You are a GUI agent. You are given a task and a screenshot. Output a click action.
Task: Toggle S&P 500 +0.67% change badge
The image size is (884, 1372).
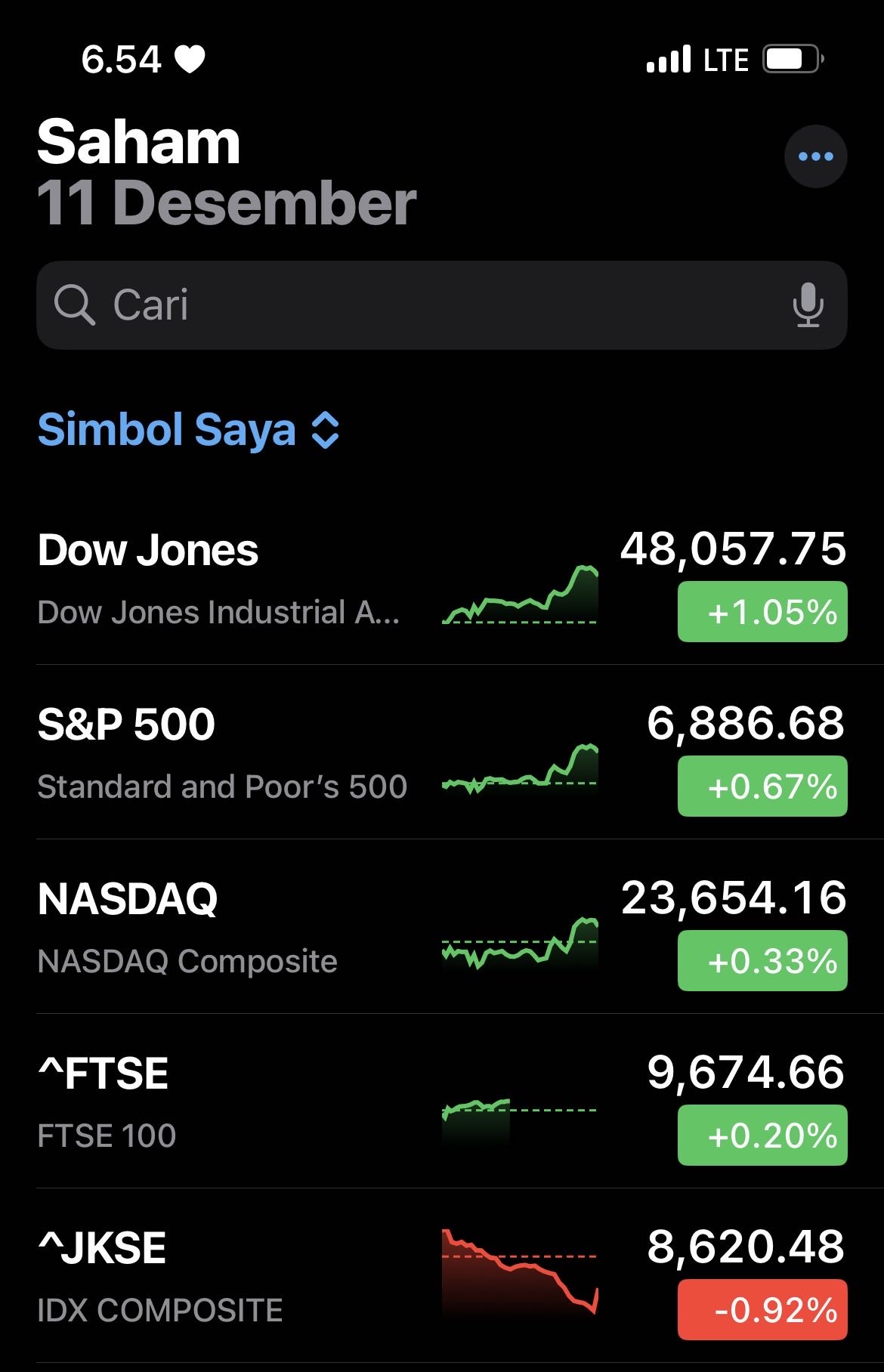[762, 786]
